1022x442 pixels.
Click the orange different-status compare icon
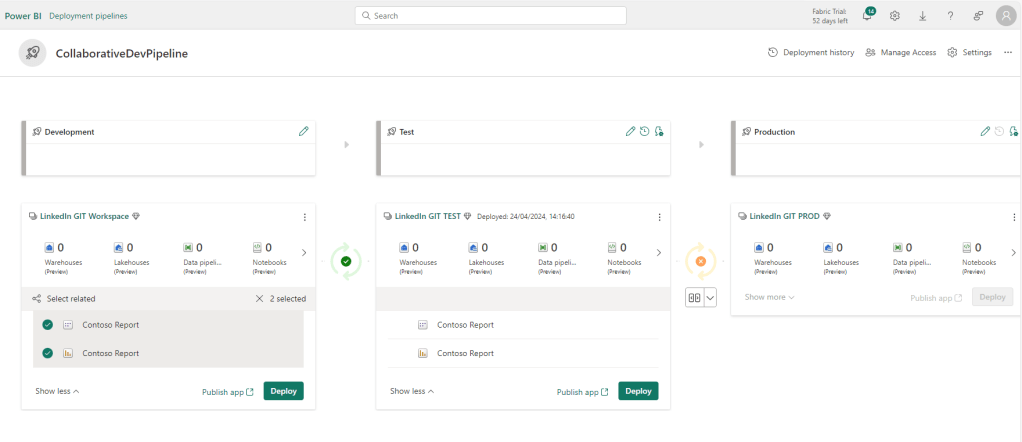[x=701, y=261]
